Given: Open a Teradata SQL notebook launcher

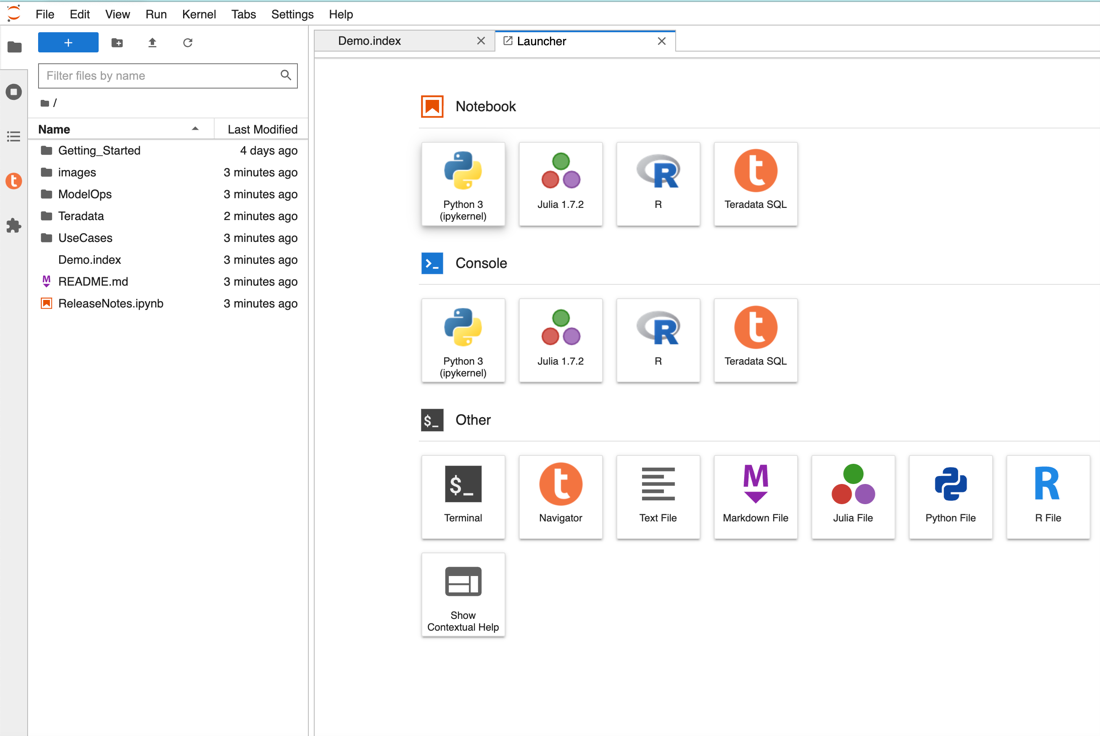Looking at the screenshot, I should click(755, 184).
